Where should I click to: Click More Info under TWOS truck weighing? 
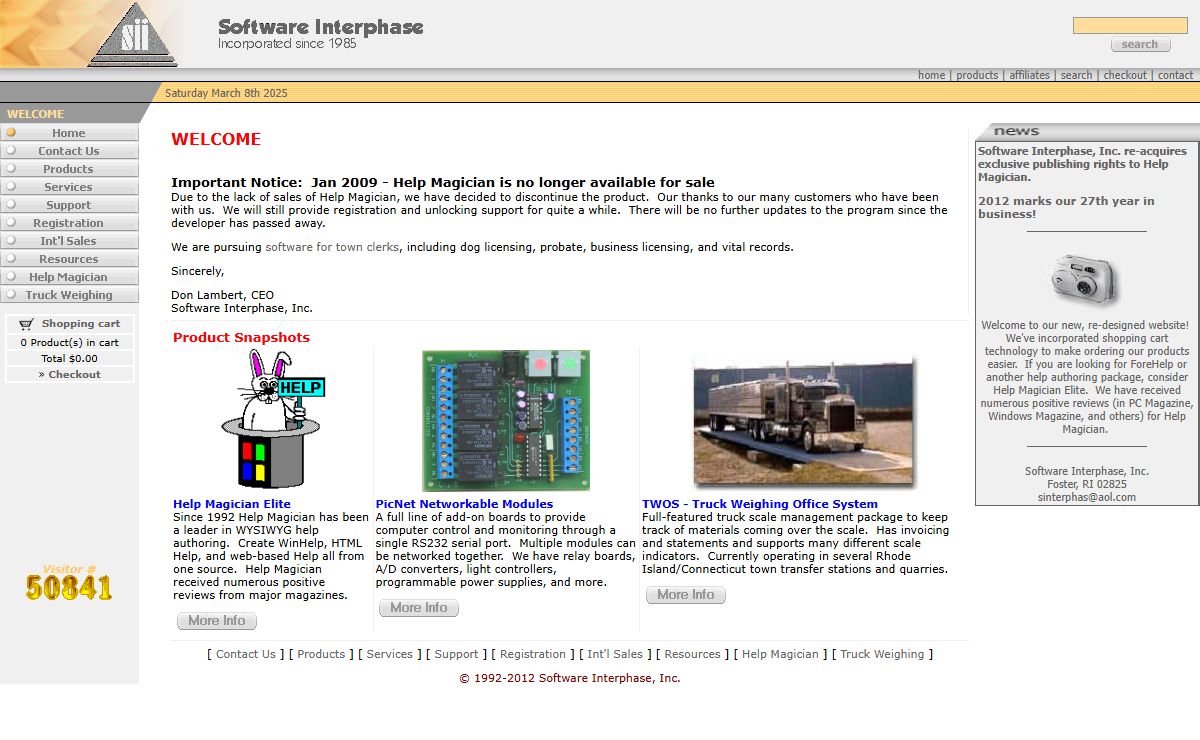pyautogui.click(x=686, y=595)
